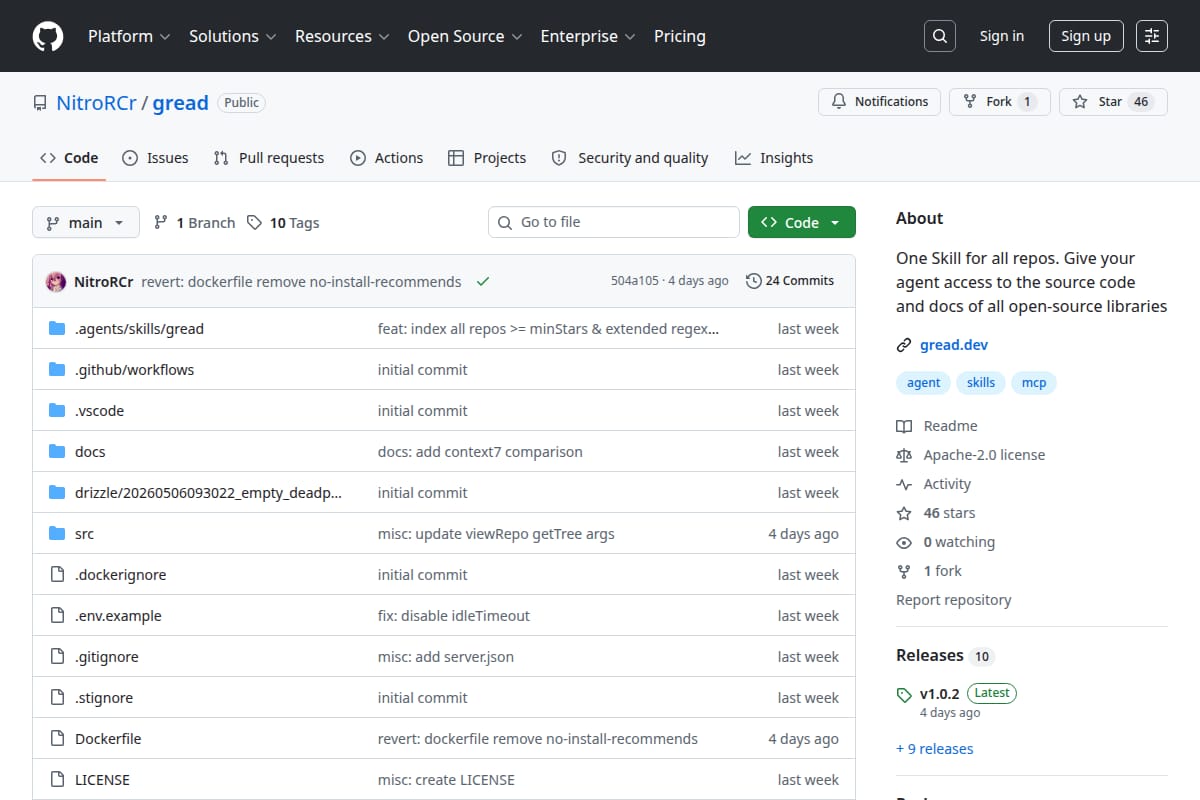1200x800 pixels.
Task: Click the Activity pulse icon
Action: click(904, 484)
